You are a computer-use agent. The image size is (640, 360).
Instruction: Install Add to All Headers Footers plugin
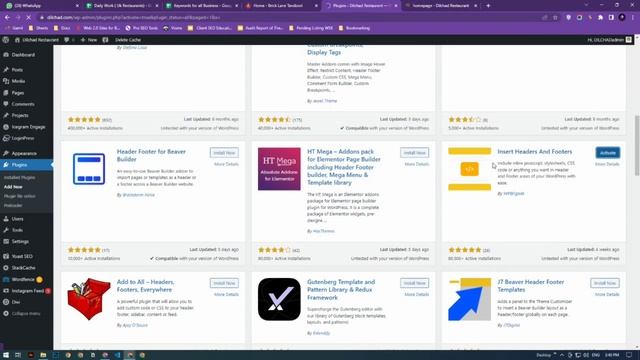pos(224,283)
